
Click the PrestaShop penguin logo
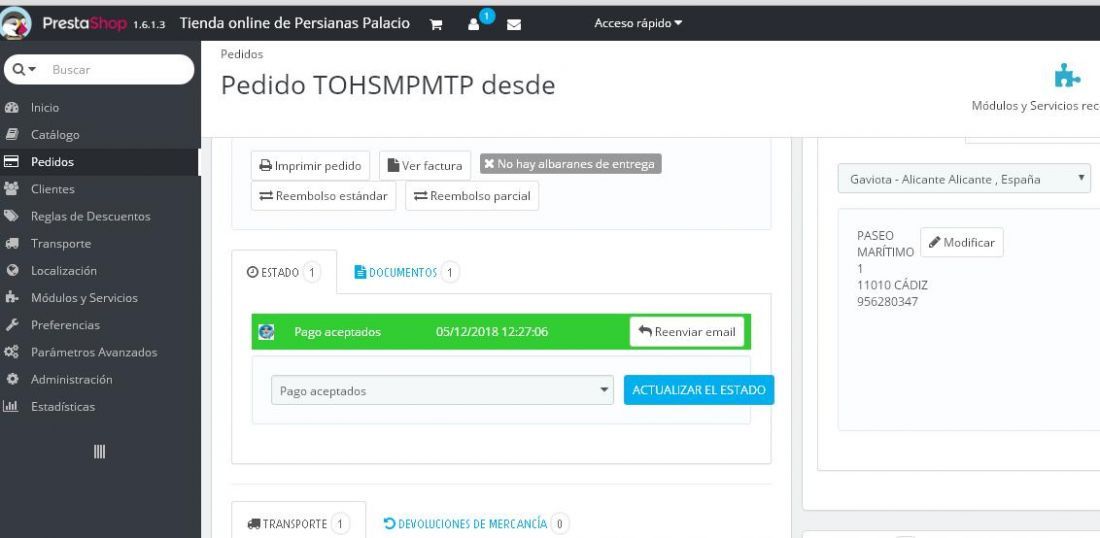15,23
